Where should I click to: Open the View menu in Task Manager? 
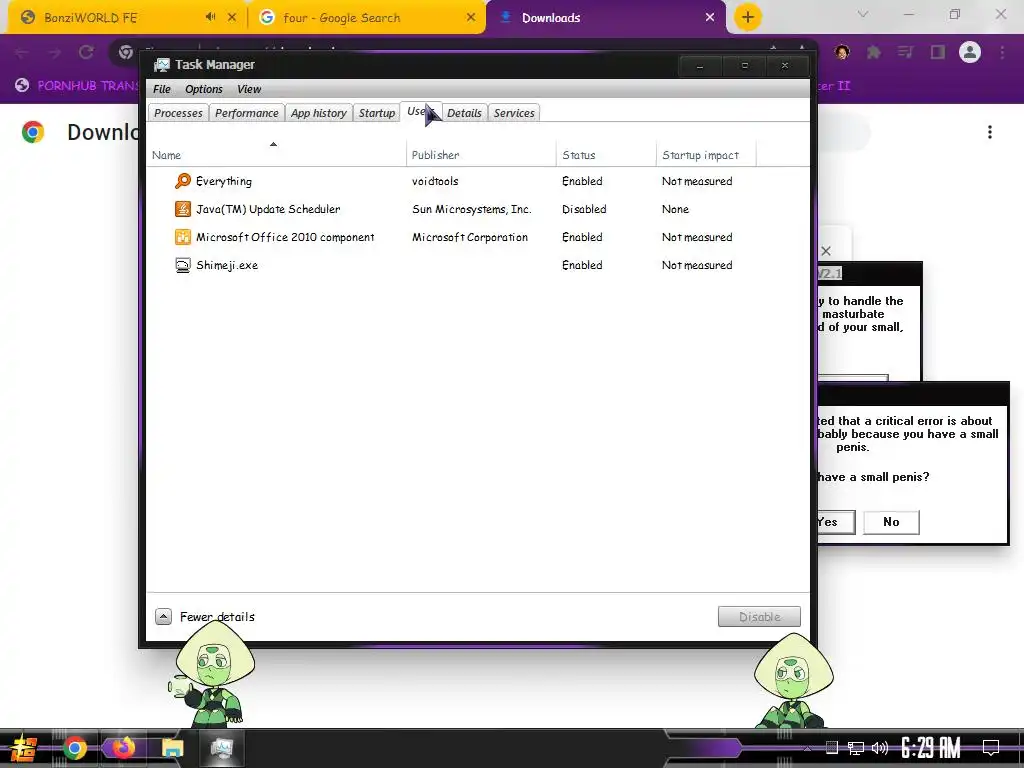[249, 89]
